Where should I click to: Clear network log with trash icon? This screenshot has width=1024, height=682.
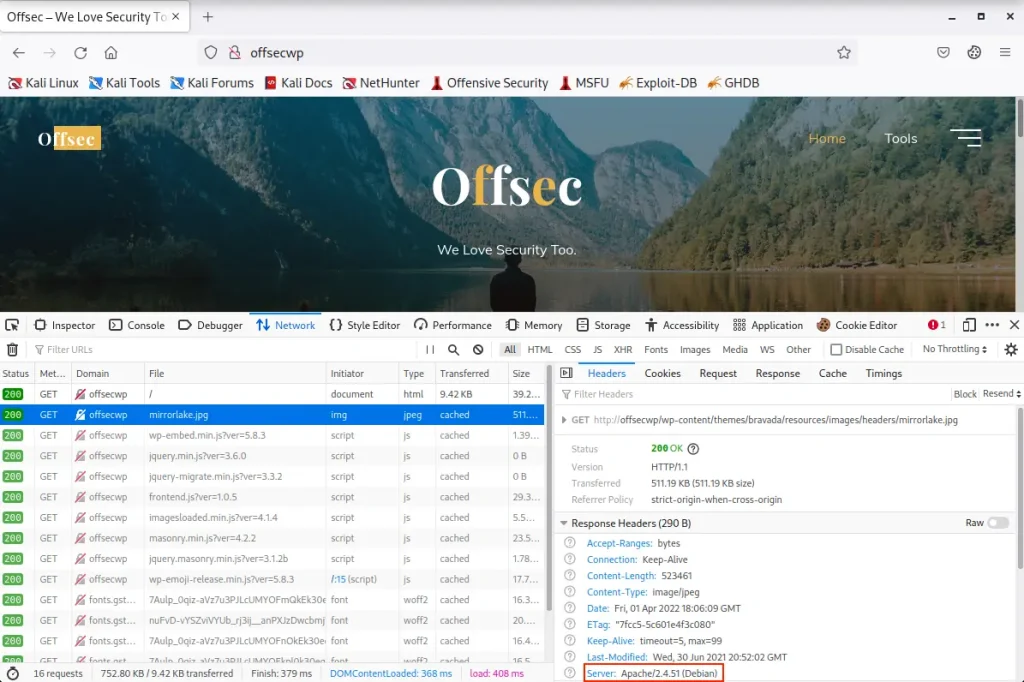tap(12, 350)
